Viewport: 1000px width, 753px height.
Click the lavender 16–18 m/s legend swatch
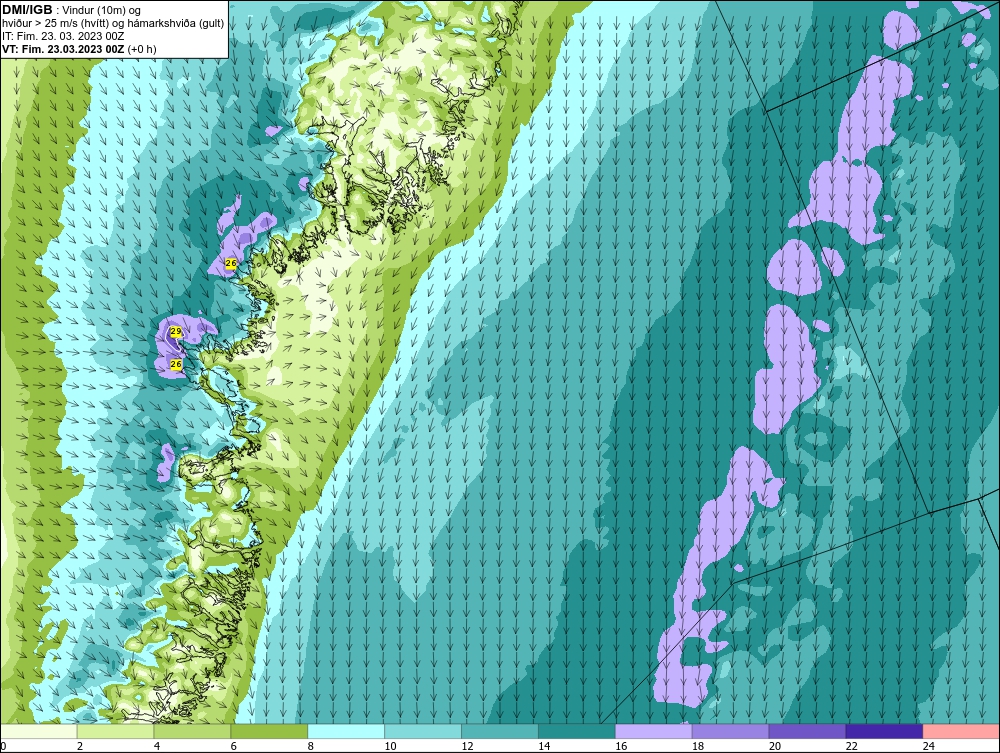click(x=653, y=731)
